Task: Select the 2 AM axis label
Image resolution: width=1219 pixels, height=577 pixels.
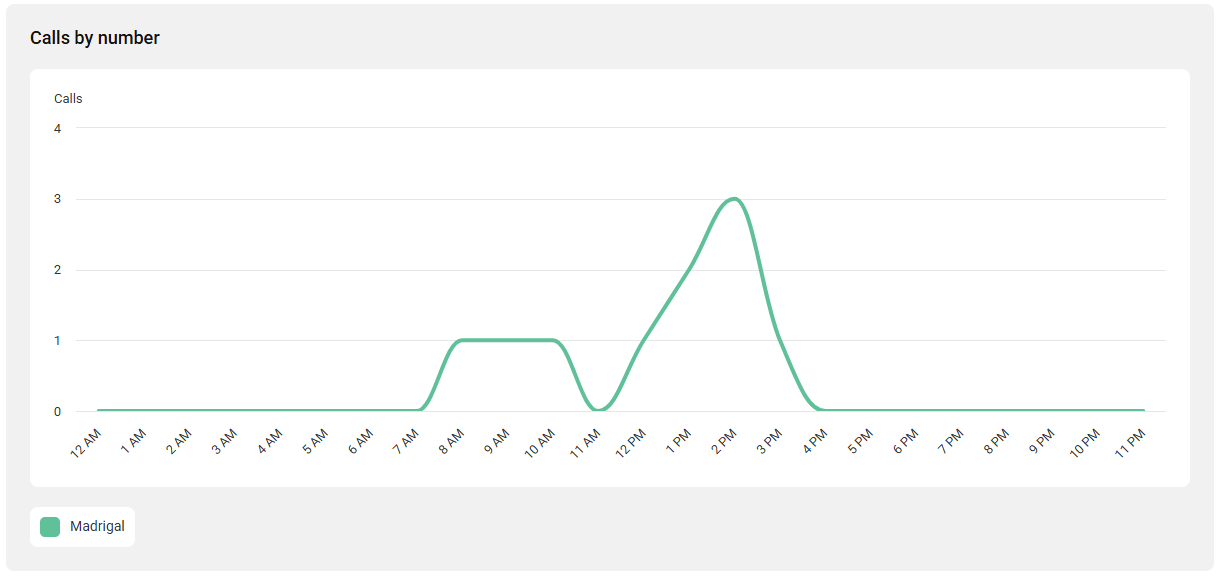Action: click(177, 441)
